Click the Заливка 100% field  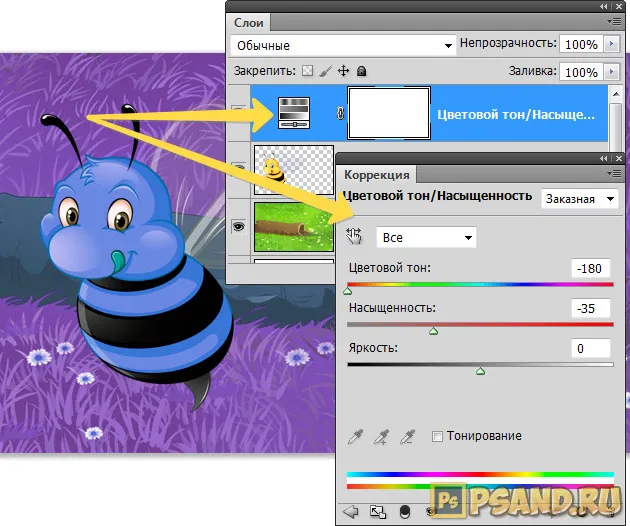[x=581, y=72]
